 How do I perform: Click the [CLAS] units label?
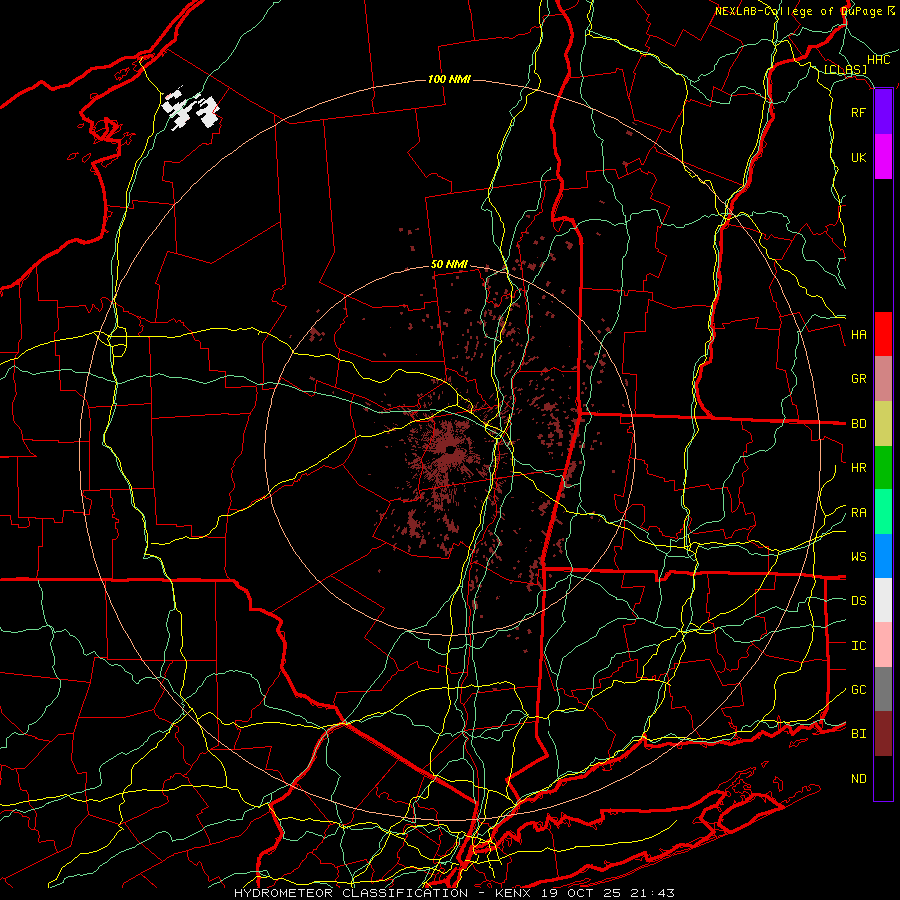(845, 70)
